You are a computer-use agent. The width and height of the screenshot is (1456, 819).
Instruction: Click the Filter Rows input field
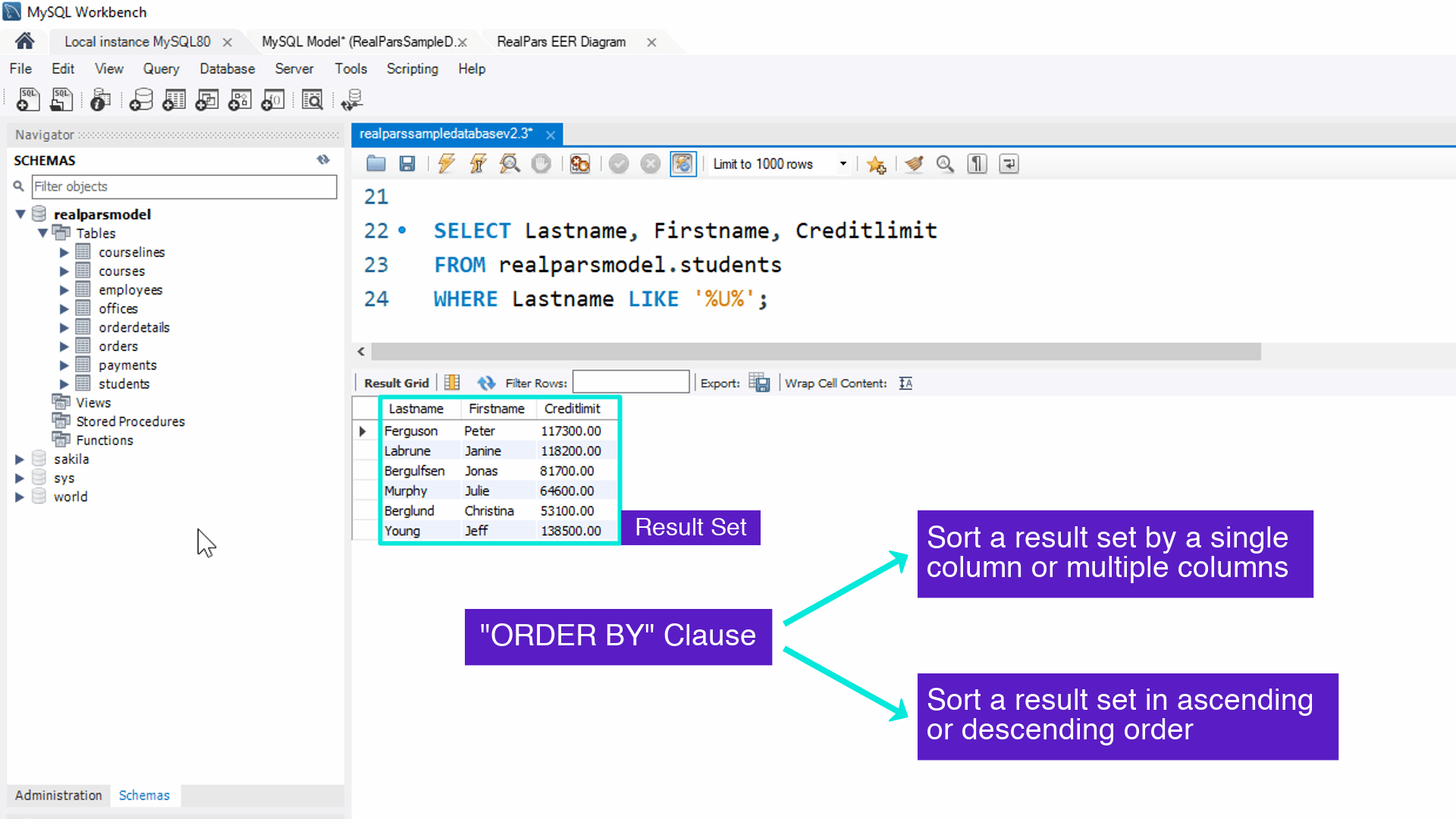click(x=630, y=382)
